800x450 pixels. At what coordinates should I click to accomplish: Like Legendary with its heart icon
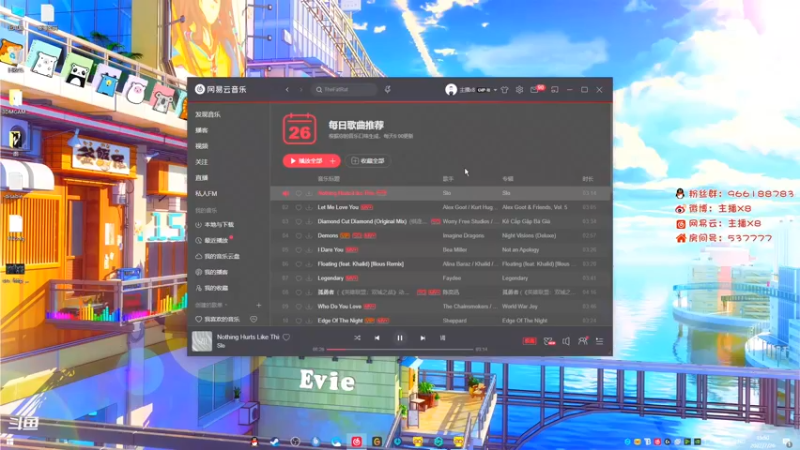tap(298, 279)
